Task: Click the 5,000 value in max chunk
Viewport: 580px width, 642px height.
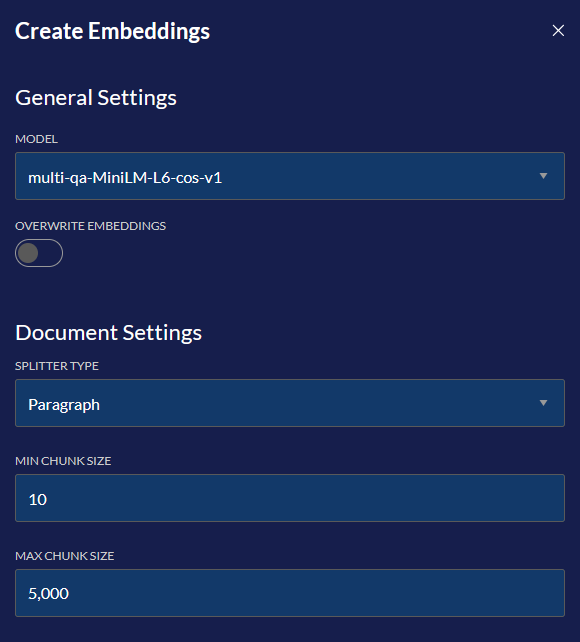Action: point(48,594)
